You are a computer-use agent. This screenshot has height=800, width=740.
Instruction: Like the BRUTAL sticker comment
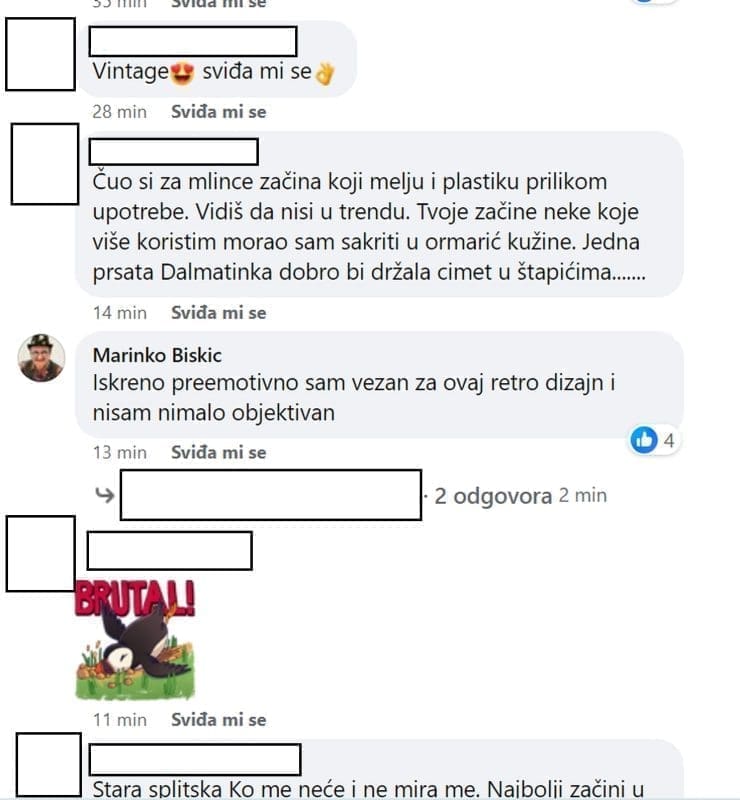tap(218, 720)
